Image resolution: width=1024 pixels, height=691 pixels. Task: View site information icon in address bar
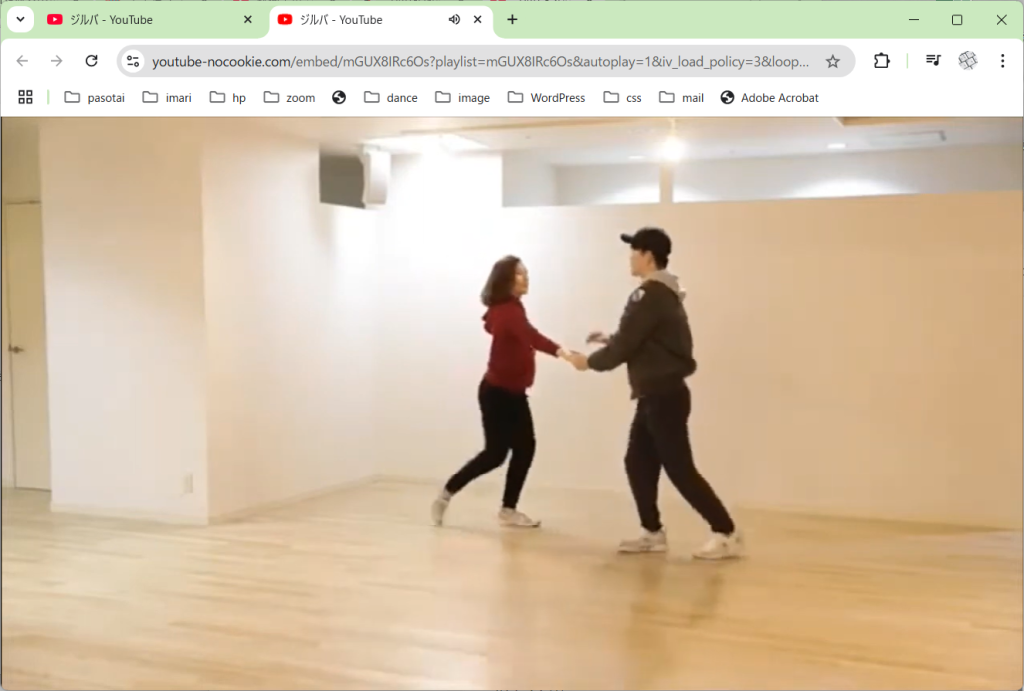coord(133,61)
